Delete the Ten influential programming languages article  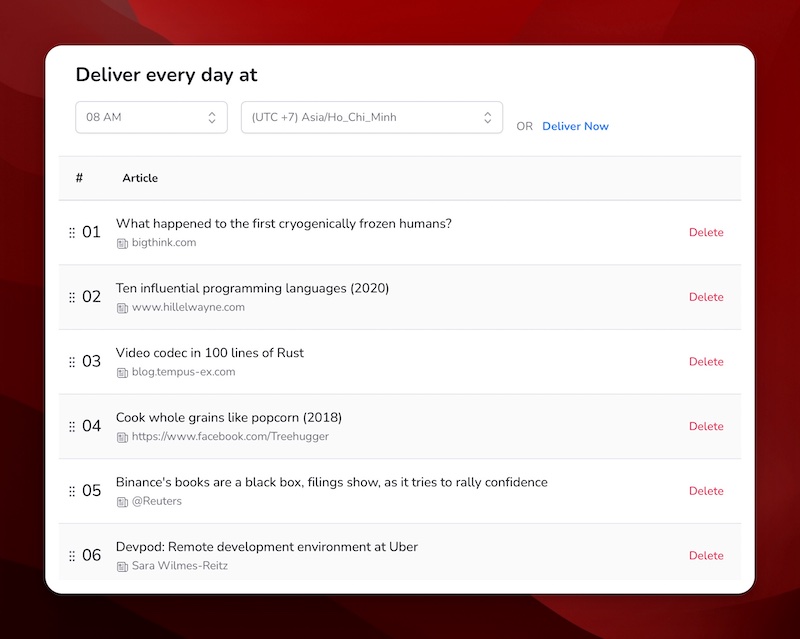pyautogui.click(x=705, y=297)
